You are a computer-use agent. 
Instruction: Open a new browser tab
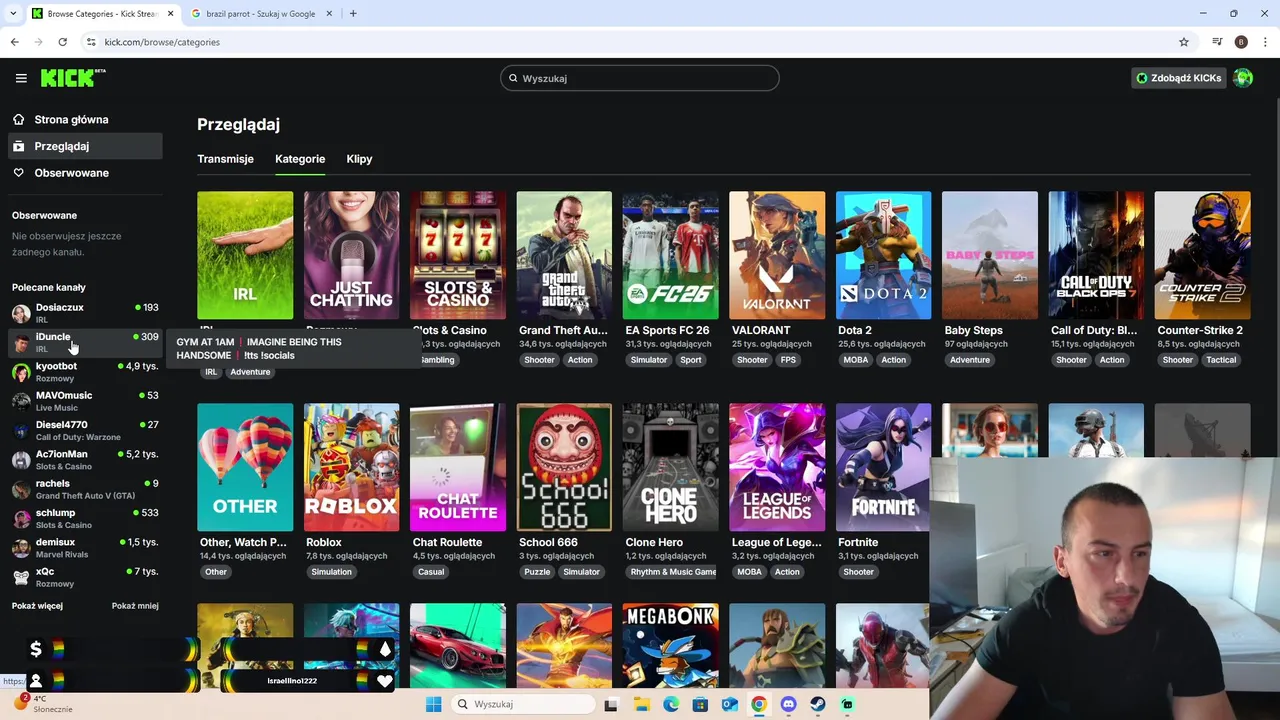pyautogui.click(x=353, y=14)
